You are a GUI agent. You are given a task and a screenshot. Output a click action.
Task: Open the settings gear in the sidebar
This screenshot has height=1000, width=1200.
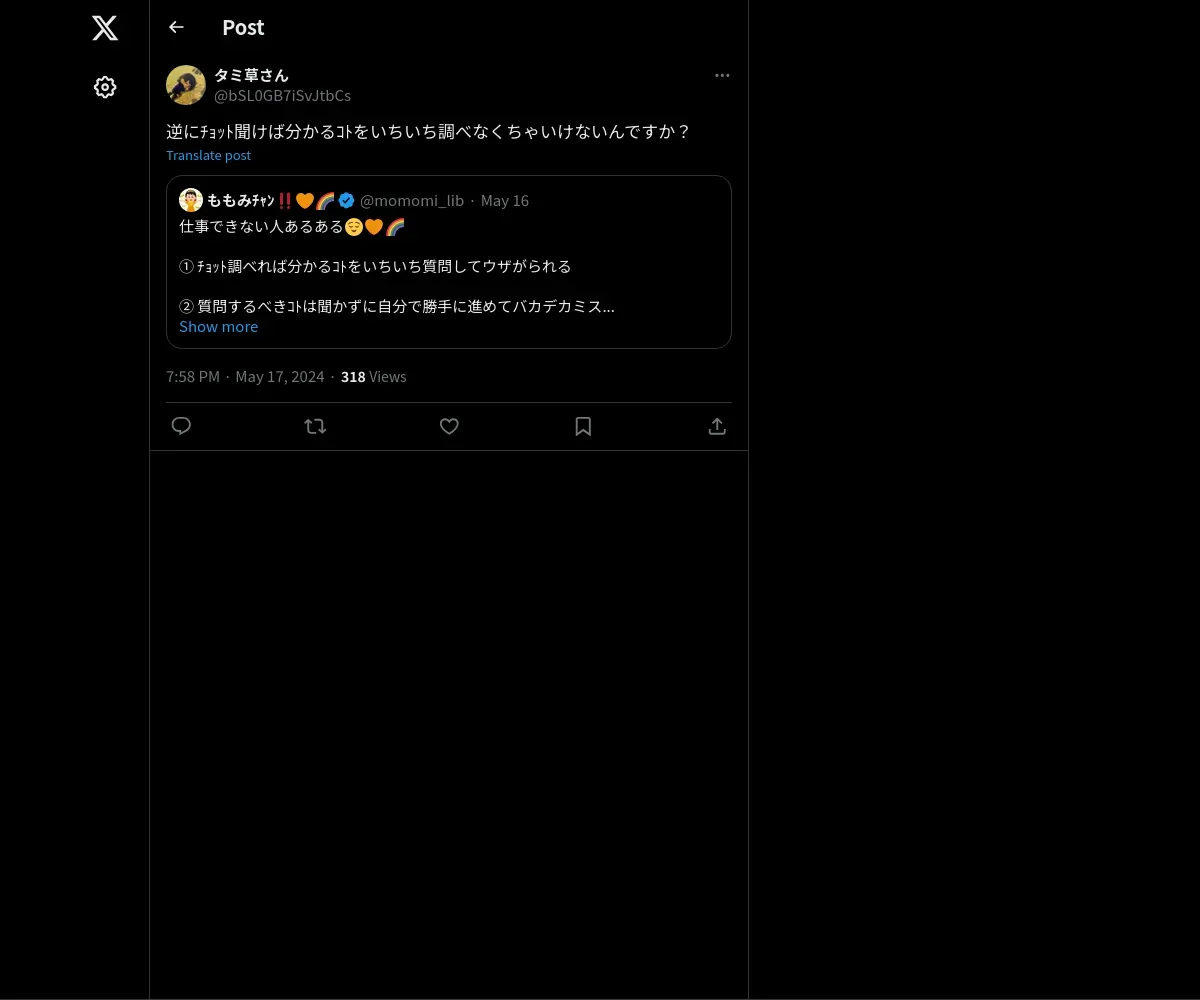click(x=105, y=87)
